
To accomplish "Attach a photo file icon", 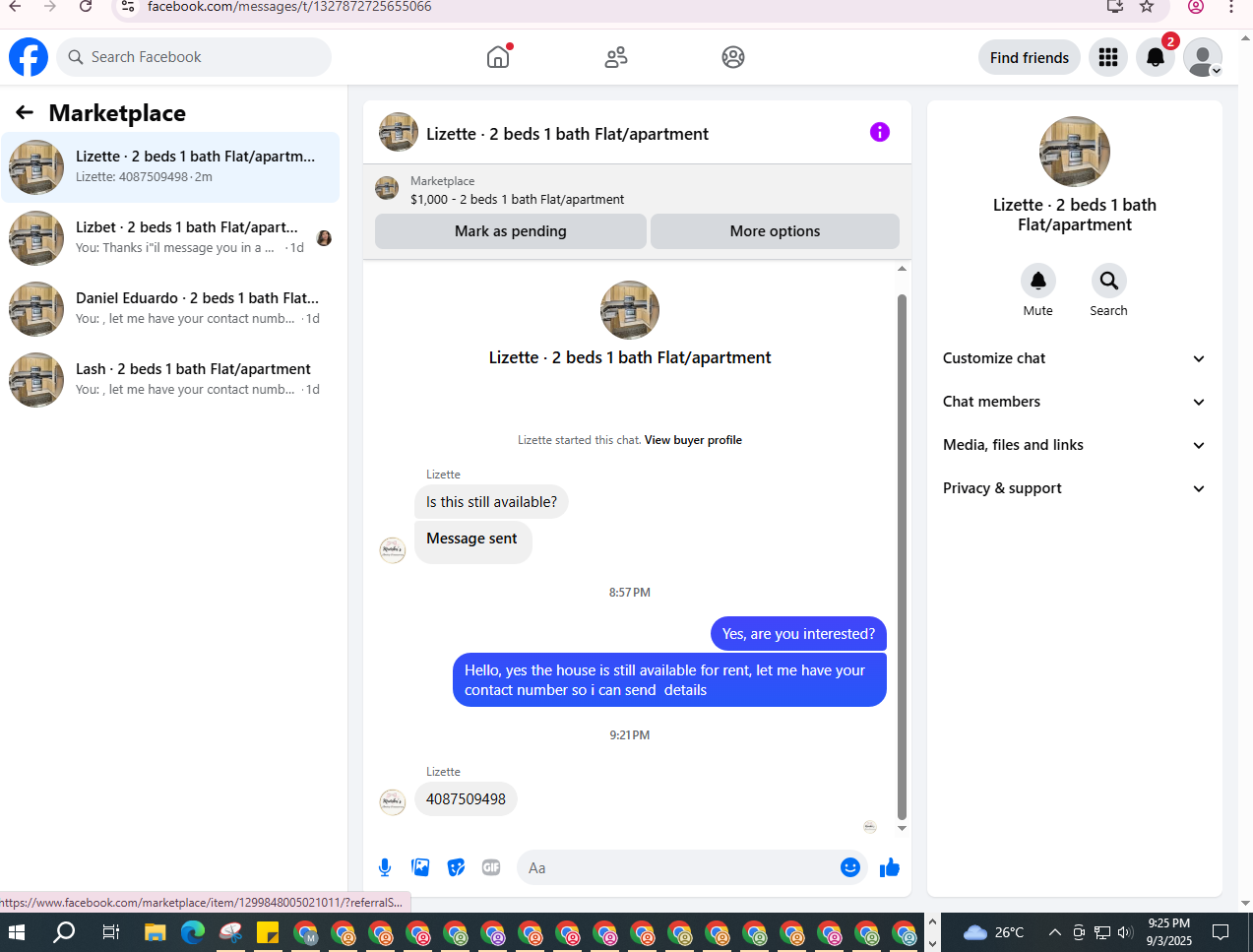I will click(420, 867).
